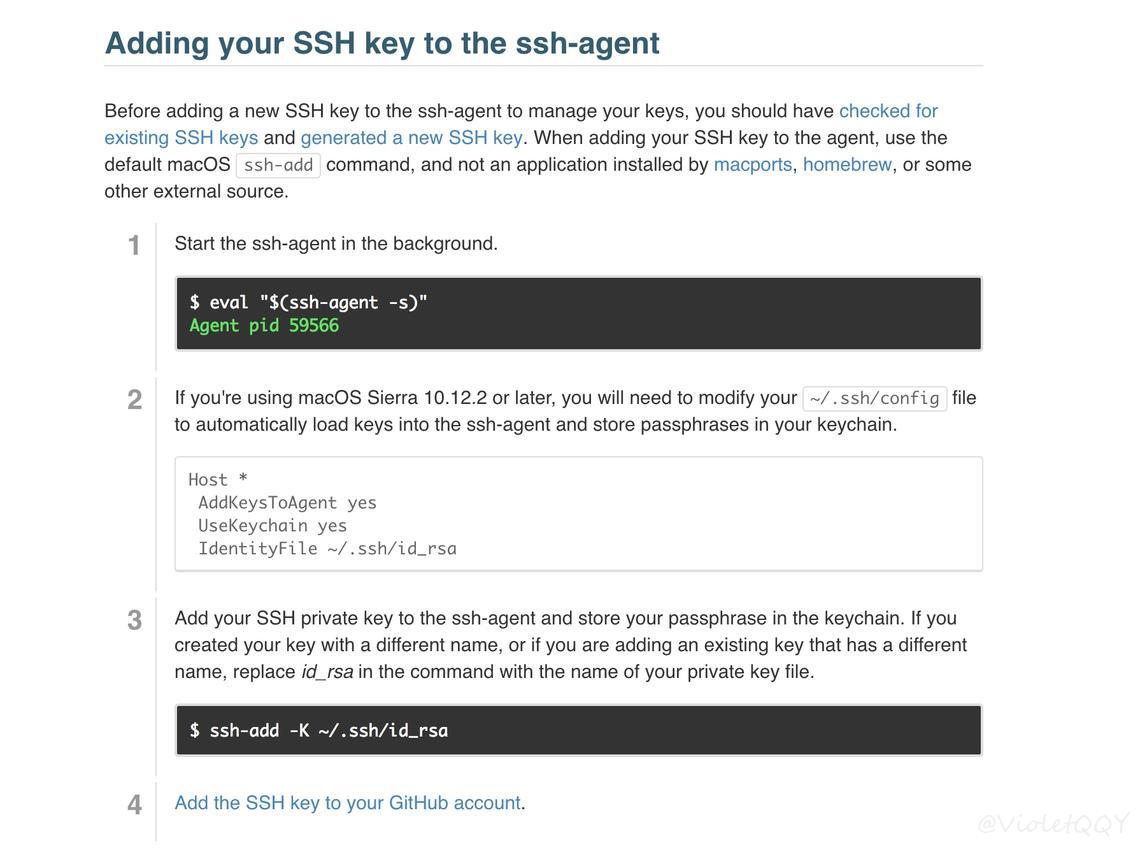The width and height of the screenshot is (1140, 864).
Task: Follow the homebrew link
Action: click(x=847, y=164)
